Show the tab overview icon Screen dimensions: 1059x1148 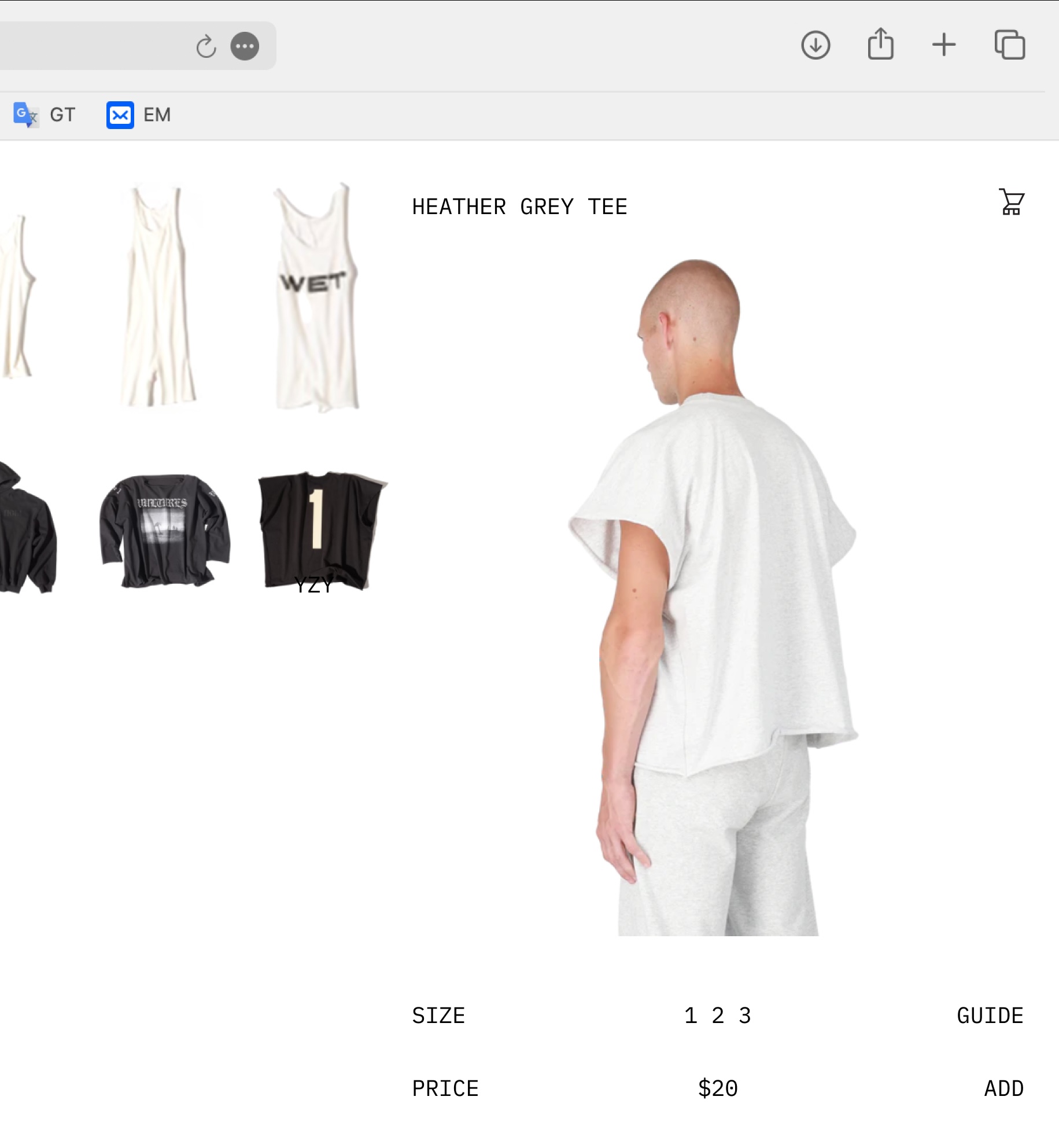tap(1010, 45)
